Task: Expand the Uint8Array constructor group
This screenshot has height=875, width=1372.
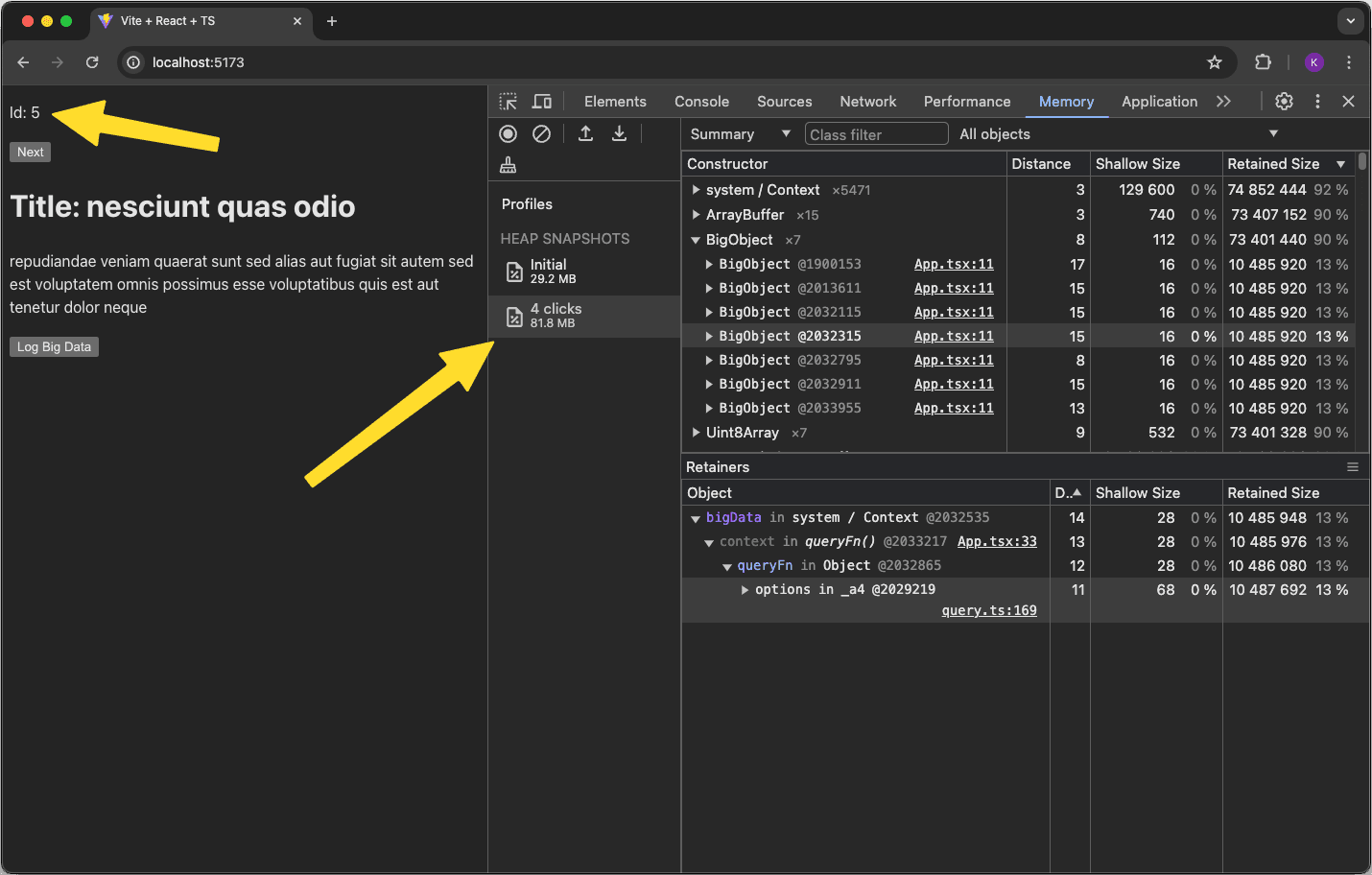Action: 697,432
